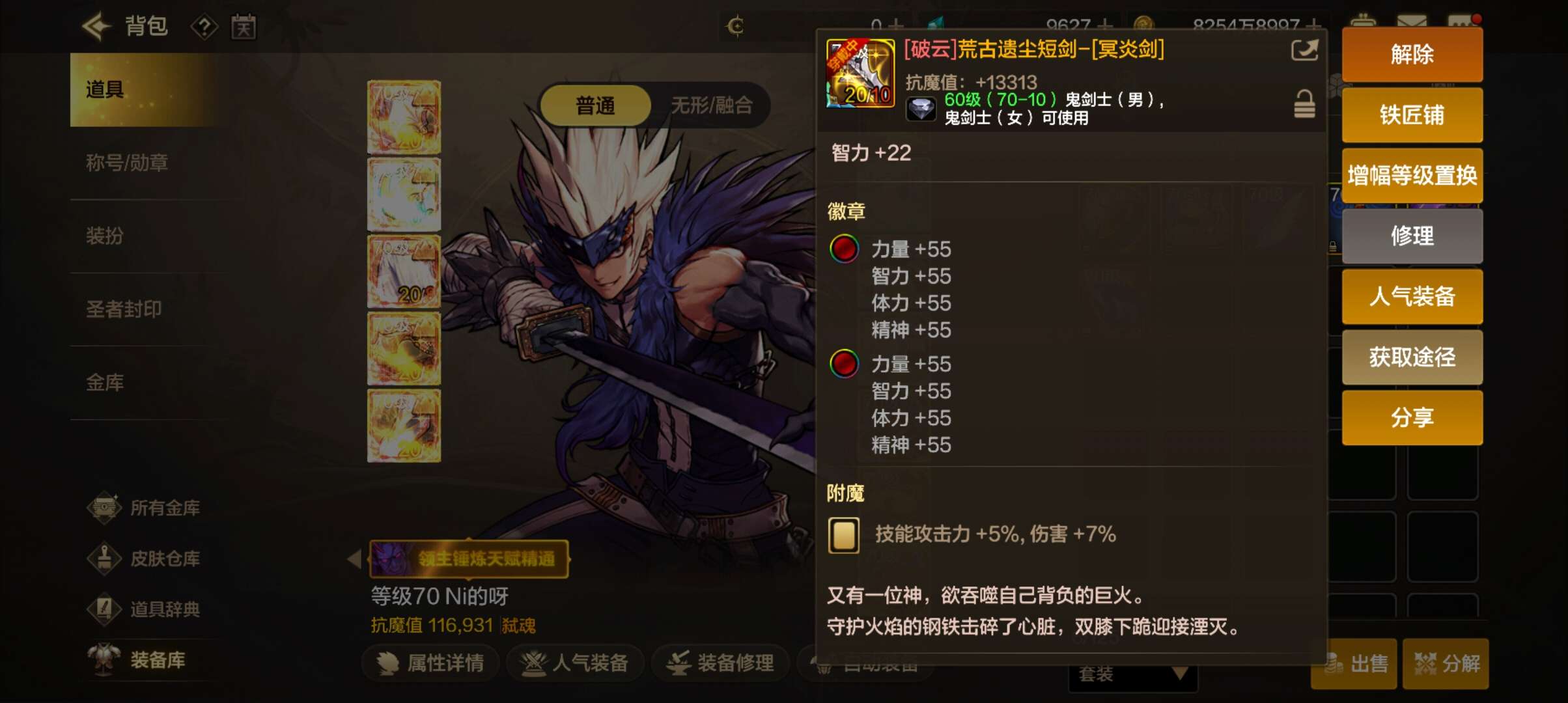This screenshot has width=1568, height=703.
Task: Select the 称号/勋章 tab
Action: click(127, 163)
